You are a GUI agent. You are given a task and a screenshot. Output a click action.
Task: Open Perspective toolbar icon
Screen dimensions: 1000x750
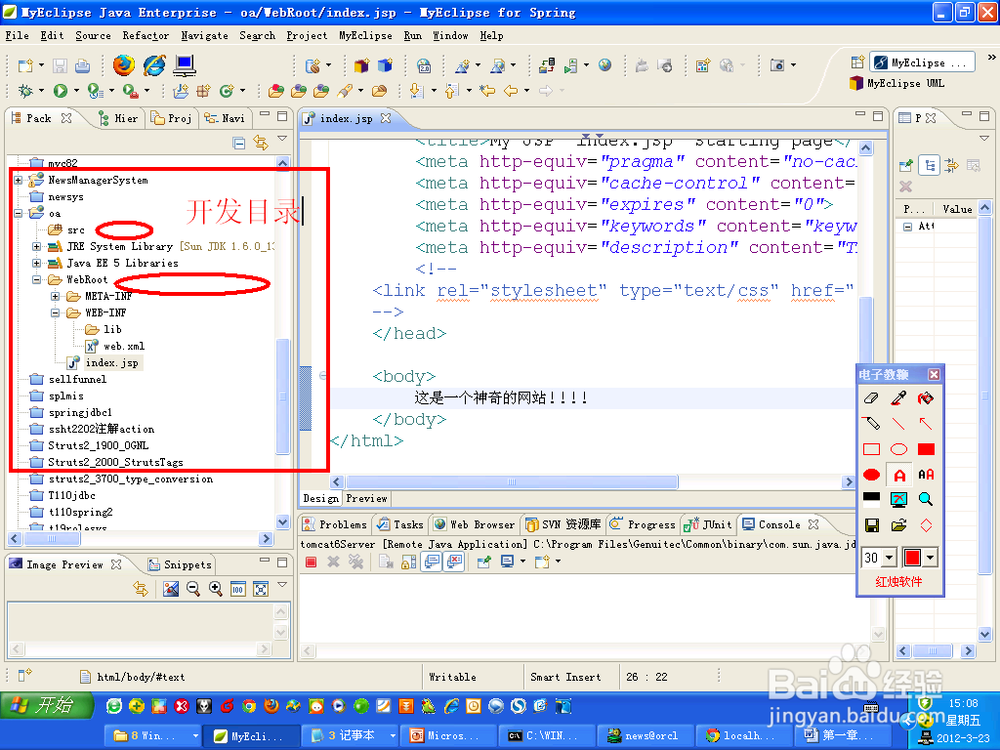tap(857, 62)
